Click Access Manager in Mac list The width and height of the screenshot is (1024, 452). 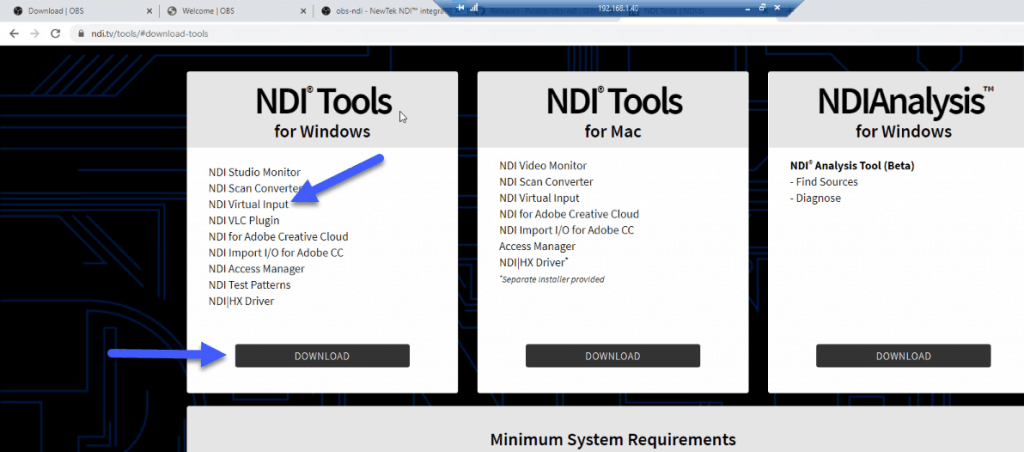coord(537,246)
